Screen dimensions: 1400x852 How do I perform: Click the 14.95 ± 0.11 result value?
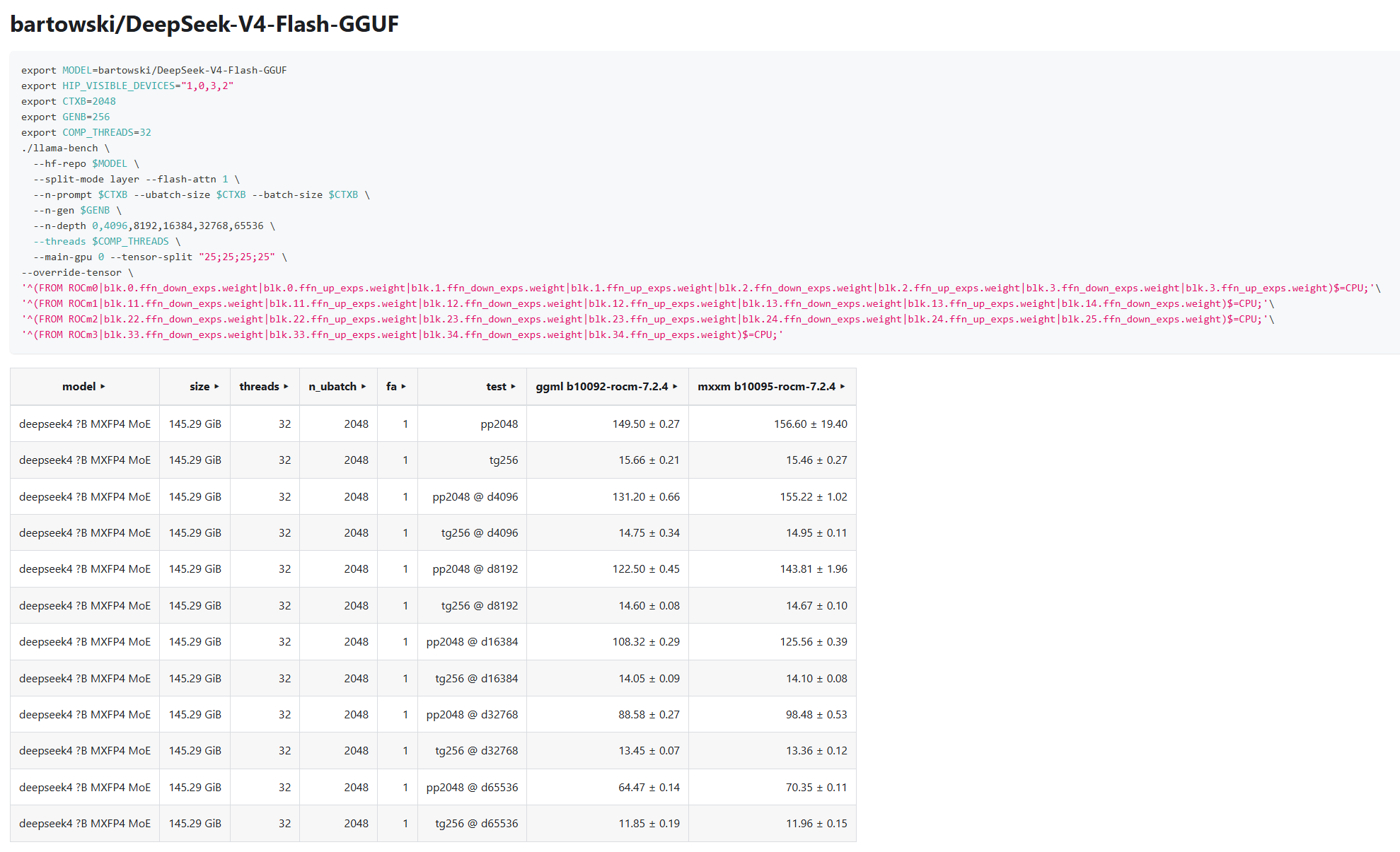click(x=817, y=533)
